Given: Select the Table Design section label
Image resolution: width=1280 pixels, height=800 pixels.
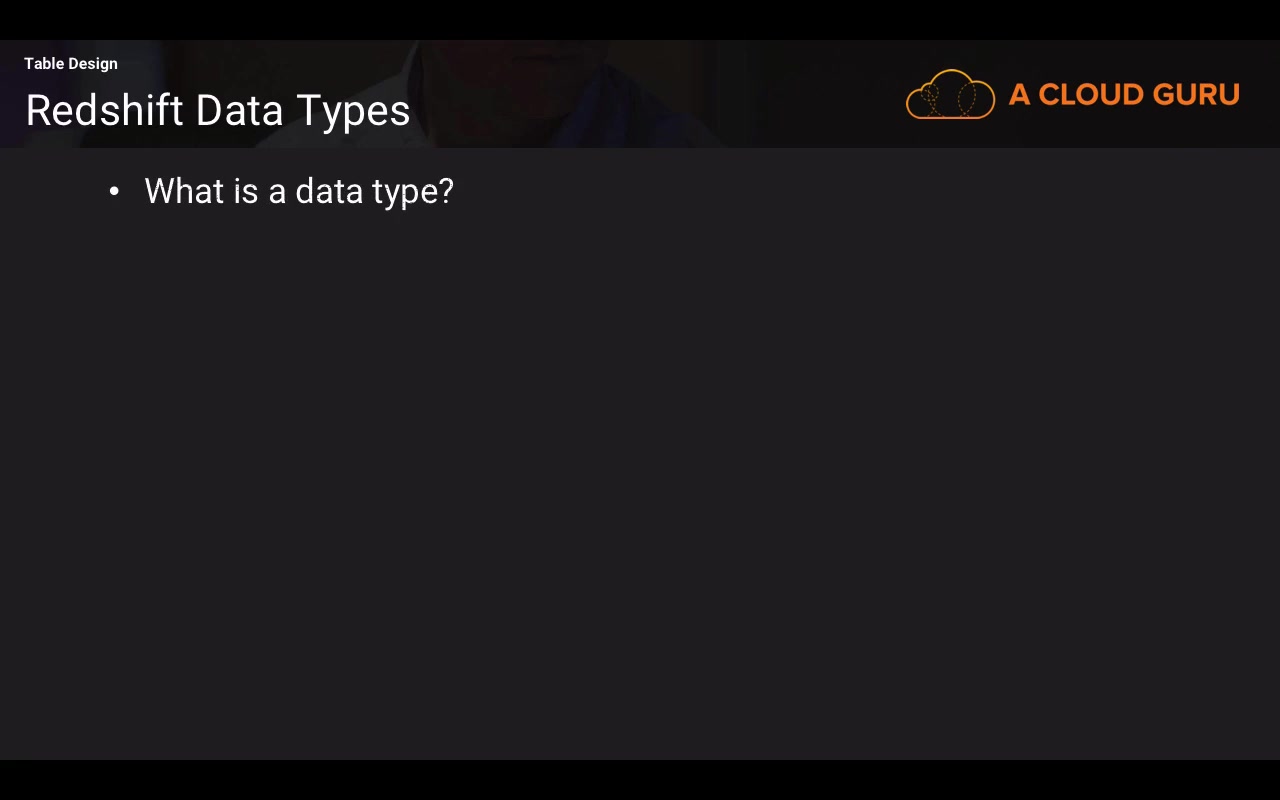Looking at the screenshot, I should [71, 64].
